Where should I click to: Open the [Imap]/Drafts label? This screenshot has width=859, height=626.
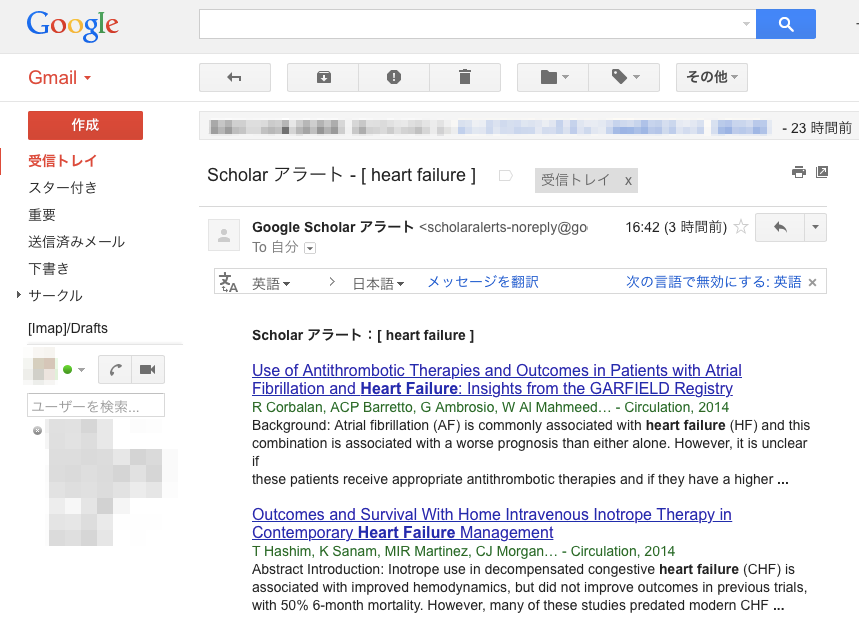pos(68,328)
